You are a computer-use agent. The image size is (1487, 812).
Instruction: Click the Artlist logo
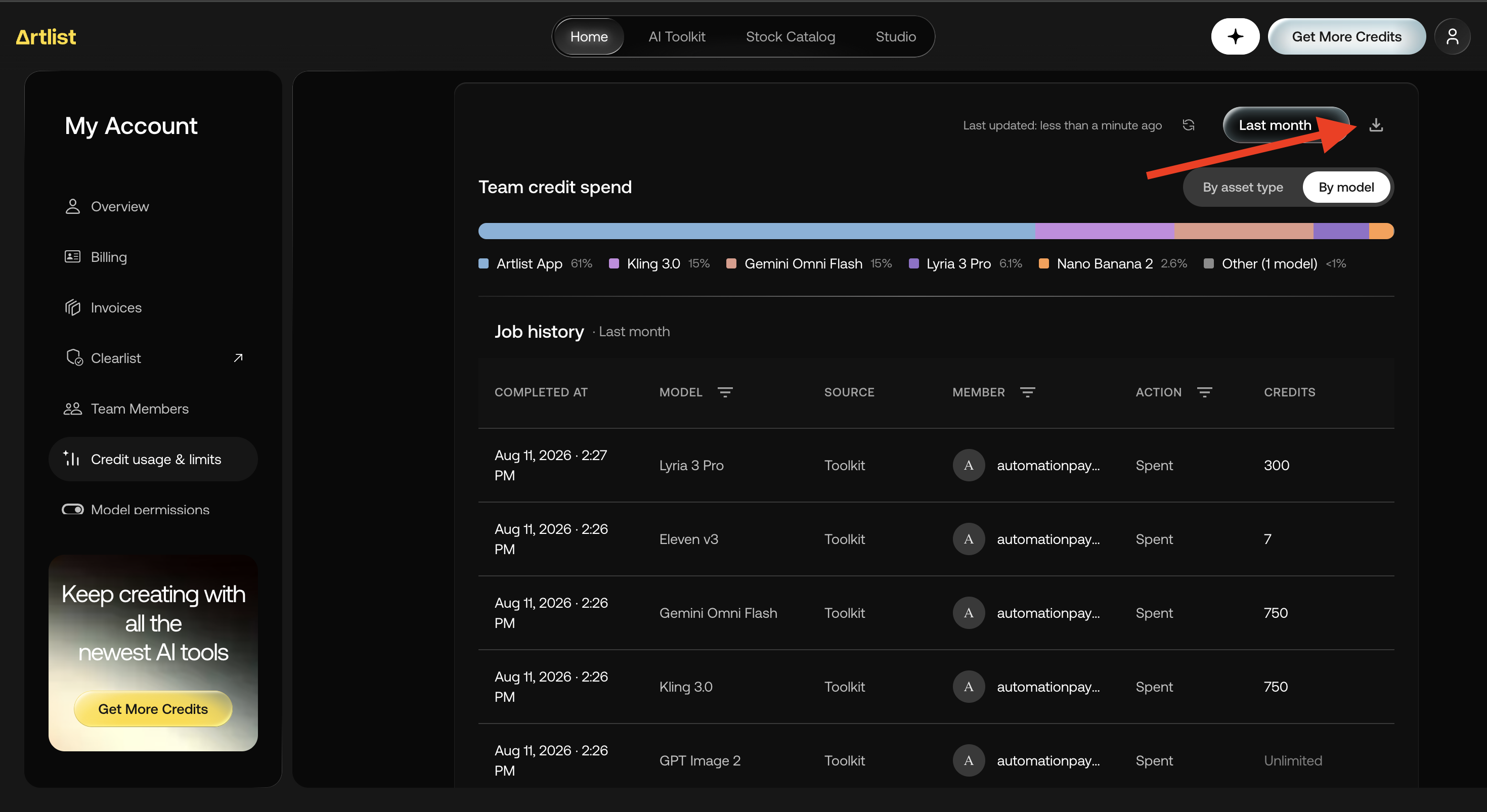click(x=46, y=37)
